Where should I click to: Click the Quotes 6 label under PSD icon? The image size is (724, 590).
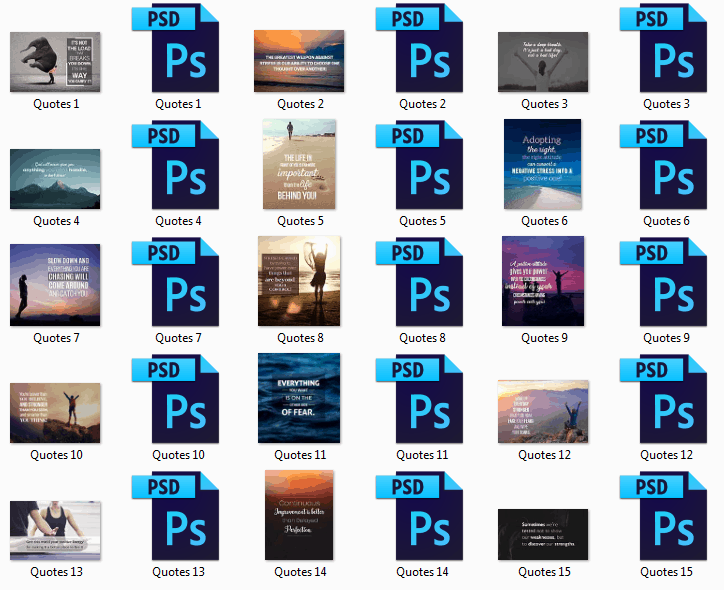(666, 221)
